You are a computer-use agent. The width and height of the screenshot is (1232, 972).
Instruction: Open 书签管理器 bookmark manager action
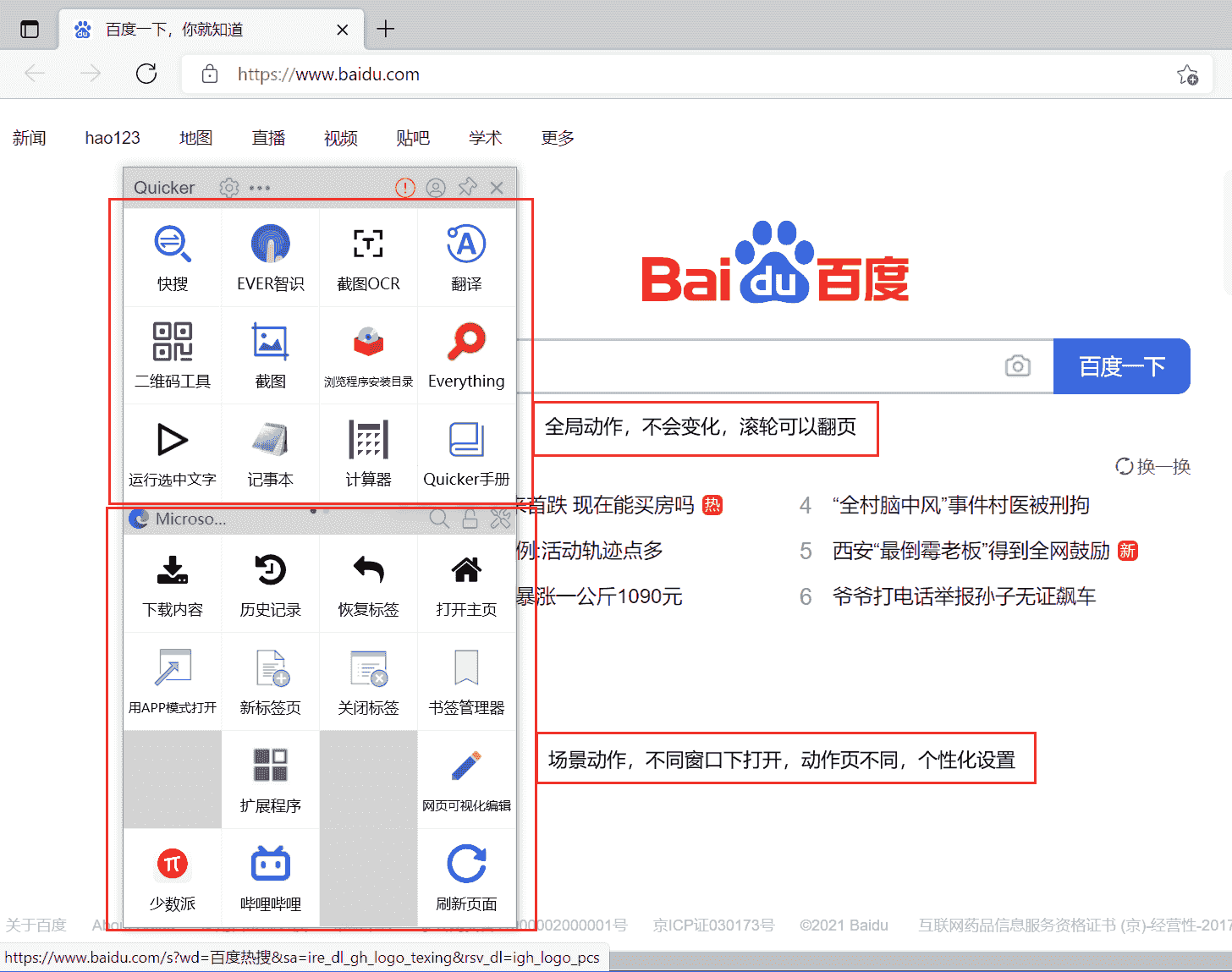[466, 682]
